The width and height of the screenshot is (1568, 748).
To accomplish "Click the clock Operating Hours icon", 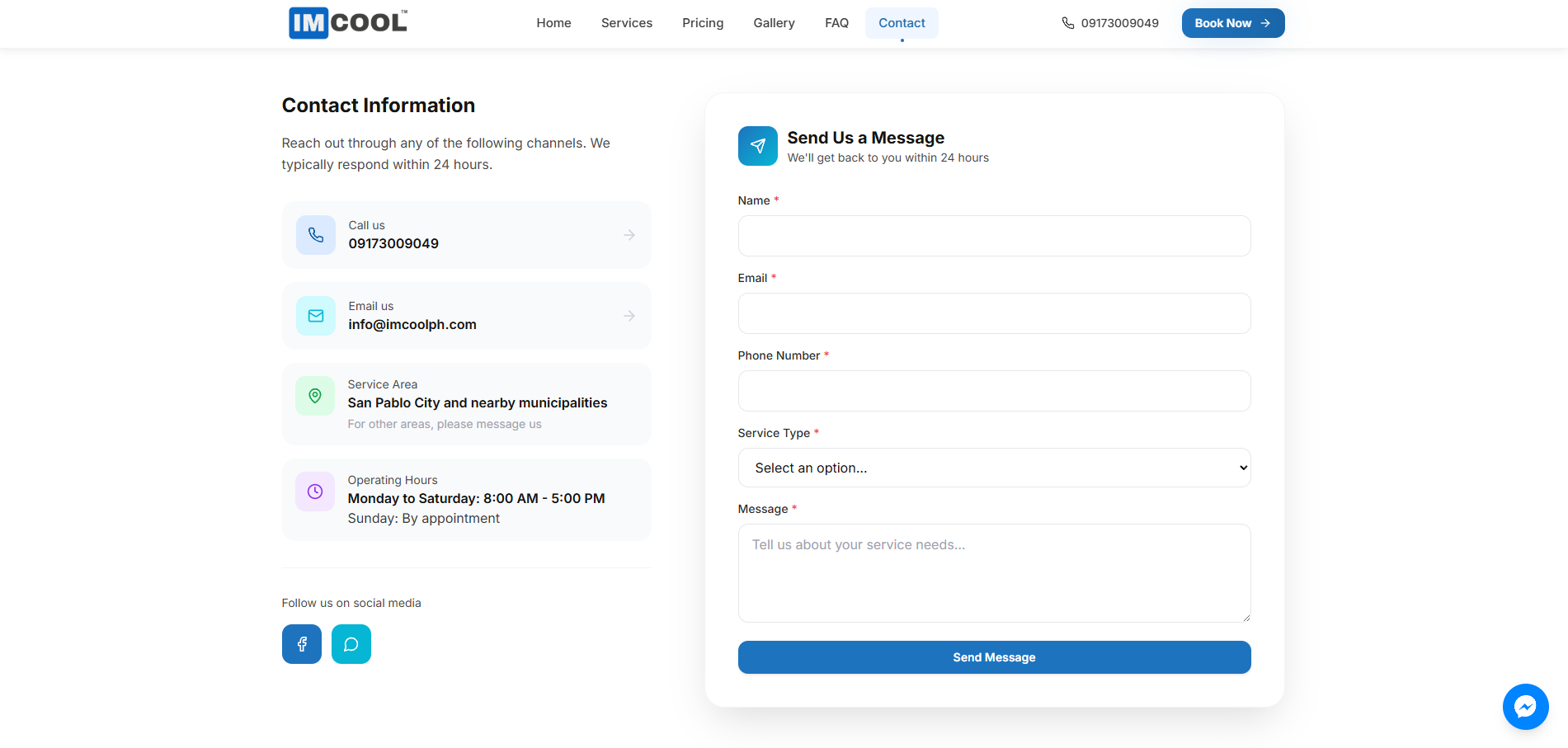I will pyautogui.click(x=315, y=492).
